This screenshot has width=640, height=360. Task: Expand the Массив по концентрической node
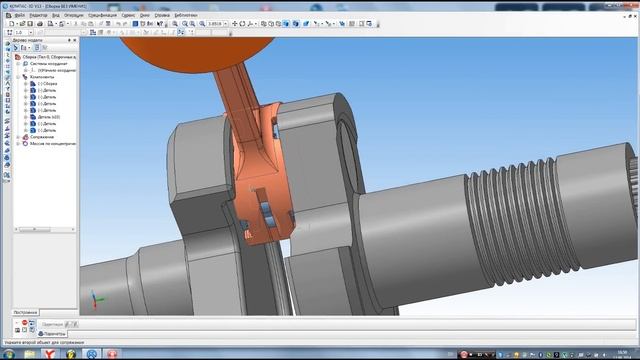[18, 144]
